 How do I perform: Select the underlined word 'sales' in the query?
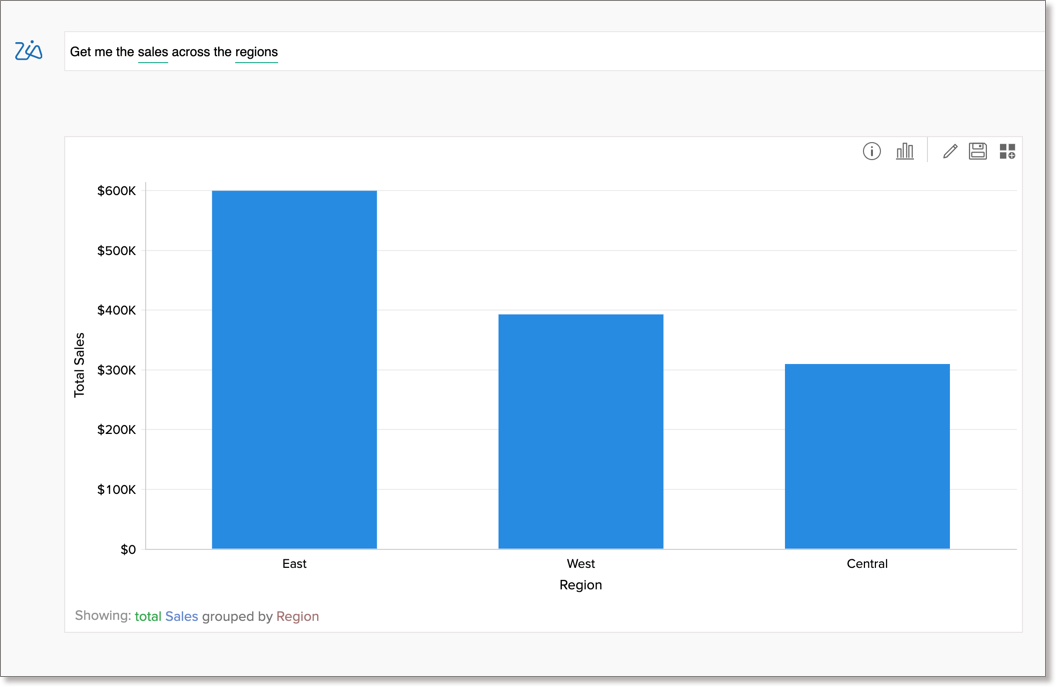[152, 52]
